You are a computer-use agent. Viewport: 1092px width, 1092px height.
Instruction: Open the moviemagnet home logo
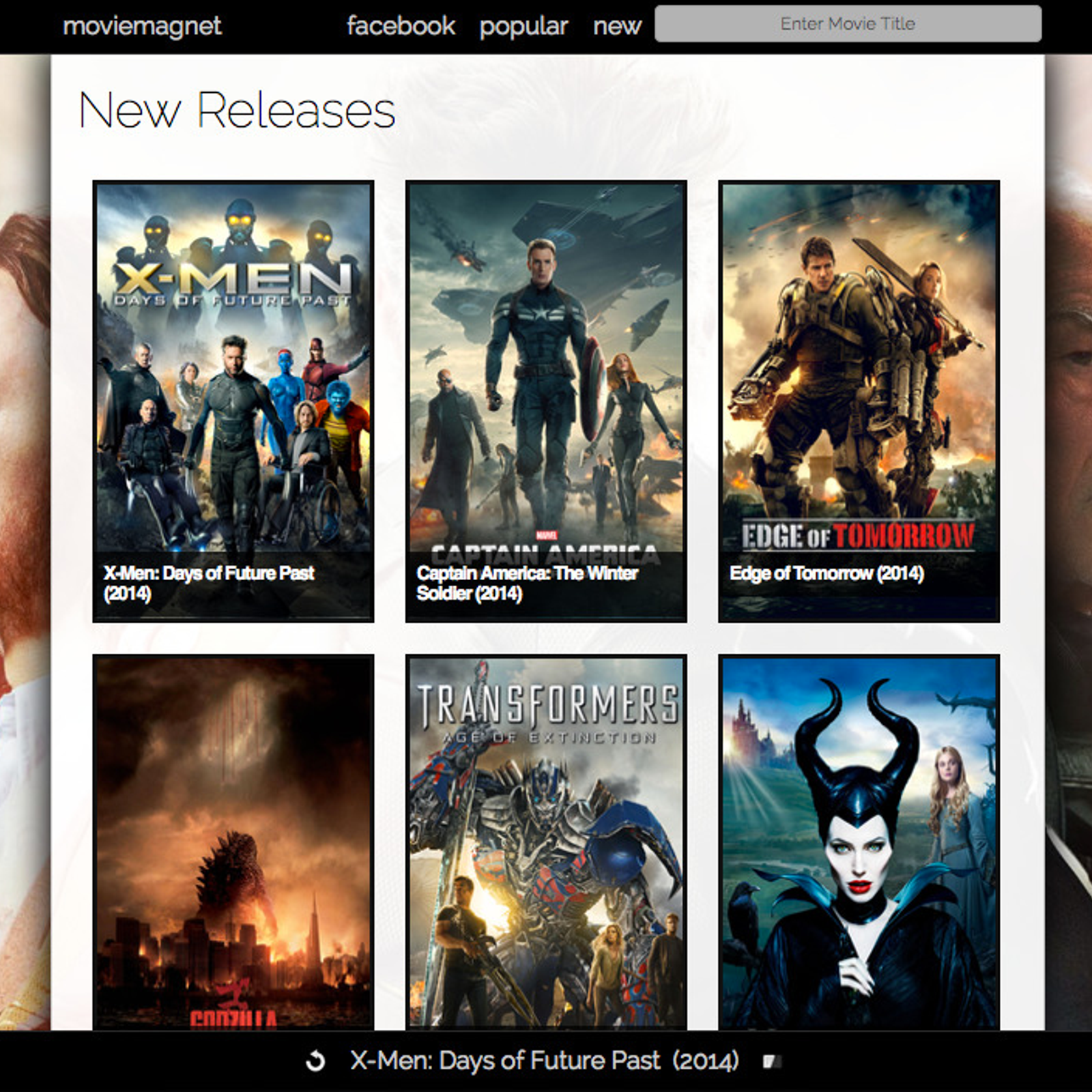click(x=142, y=26)
